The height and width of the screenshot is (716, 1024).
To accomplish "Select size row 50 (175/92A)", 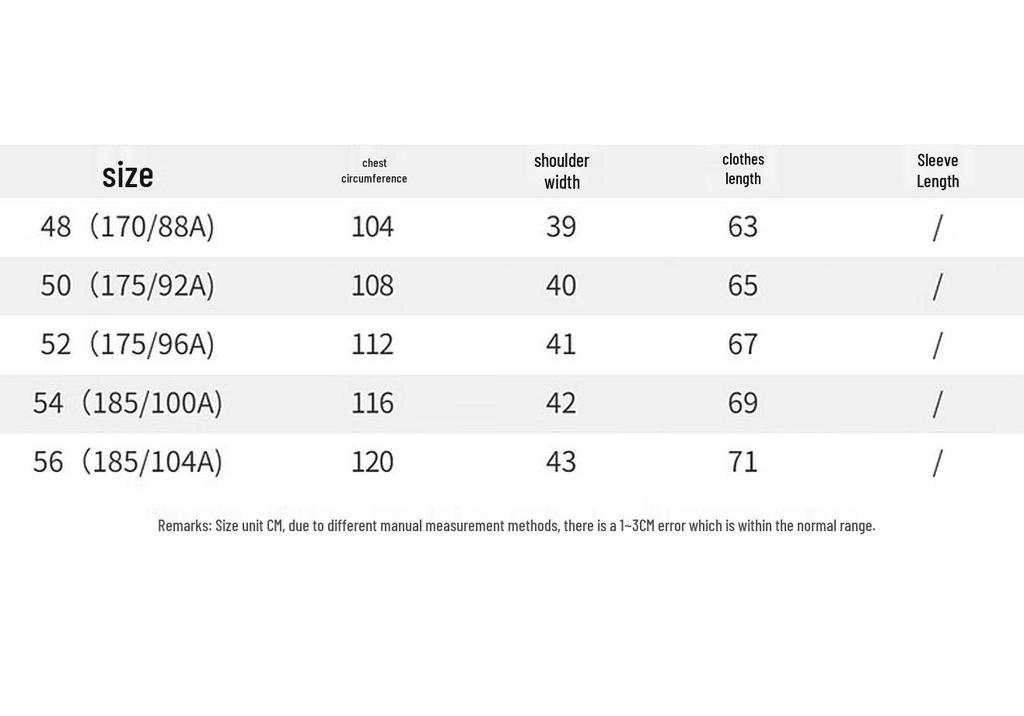I will [x=512, y=286].
